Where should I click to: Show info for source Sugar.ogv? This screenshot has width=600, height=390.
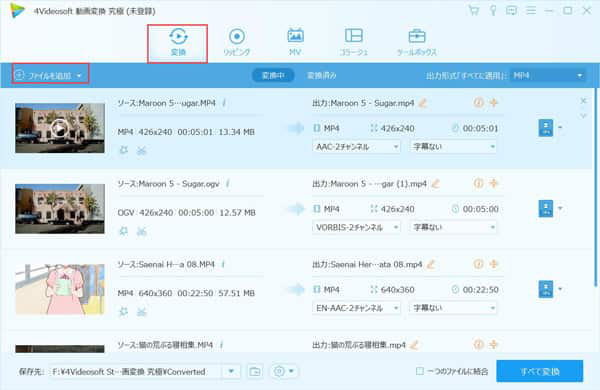[228, 184]
